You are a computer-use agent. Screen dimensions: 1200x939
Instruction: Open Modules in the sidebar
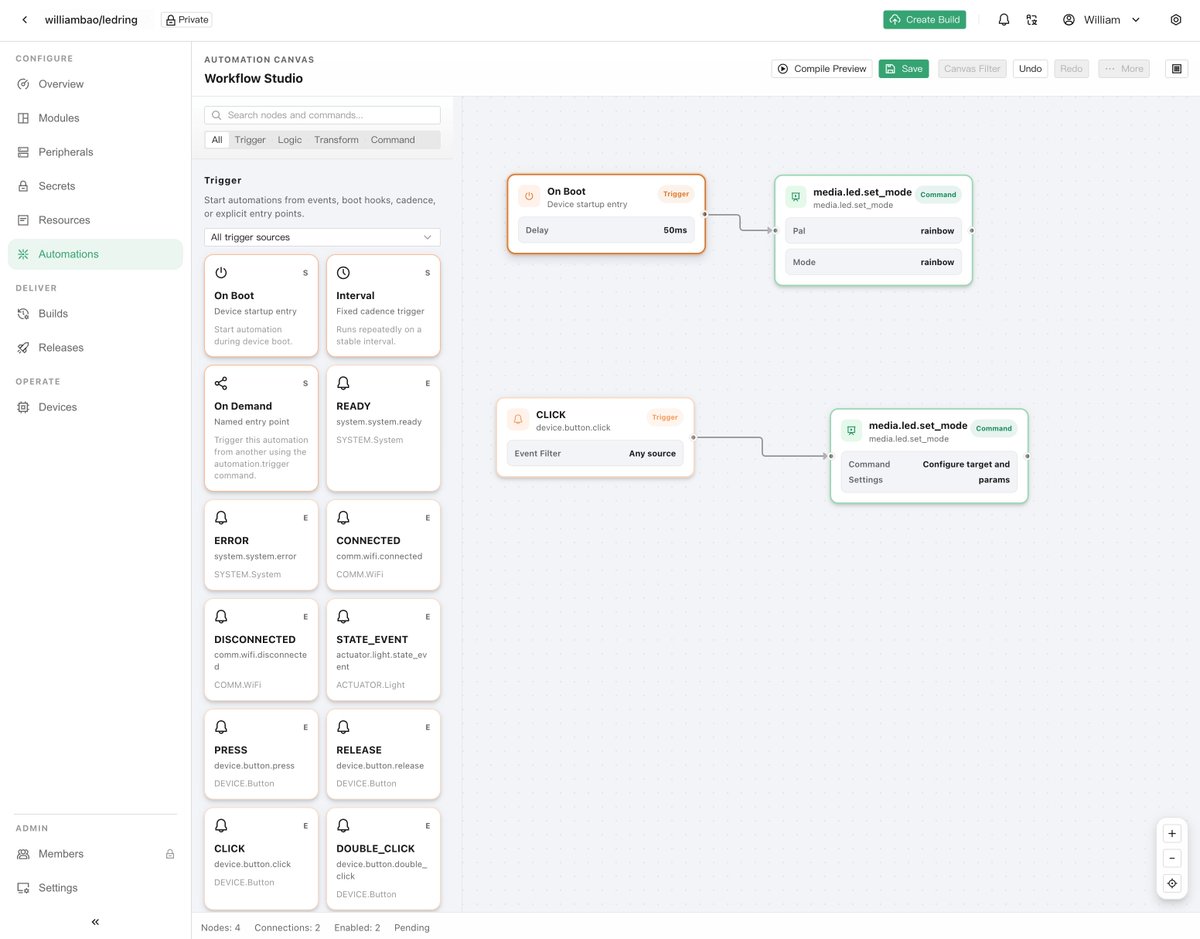click(x=95, y=118)
